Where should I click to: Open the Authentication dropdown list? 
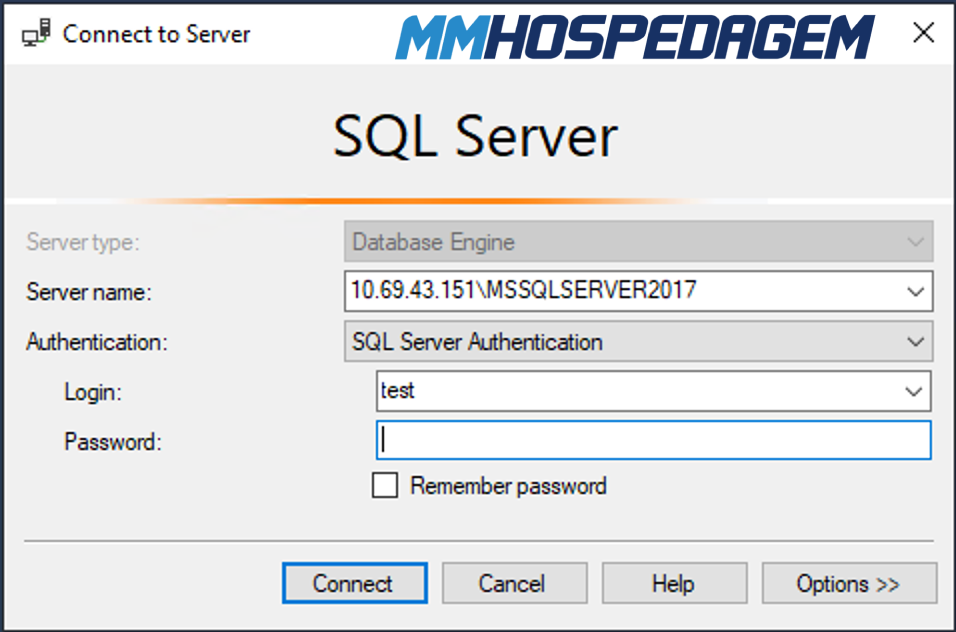coord(638,341)
